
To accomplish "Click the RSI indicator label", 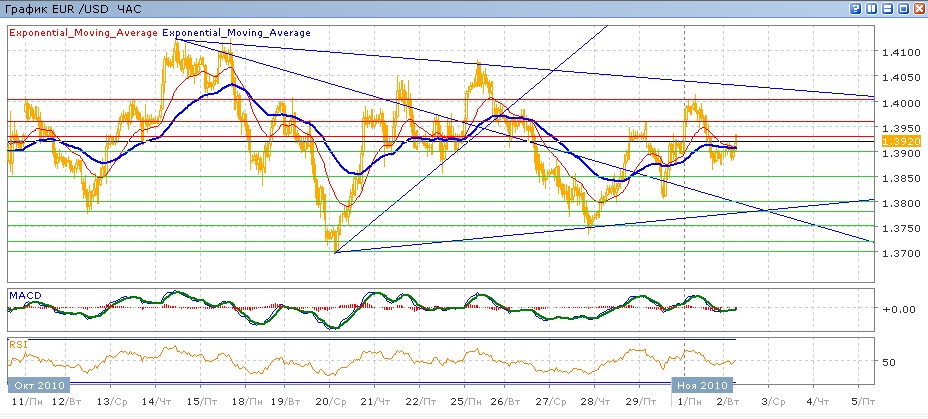I will (x=19, y=344).
